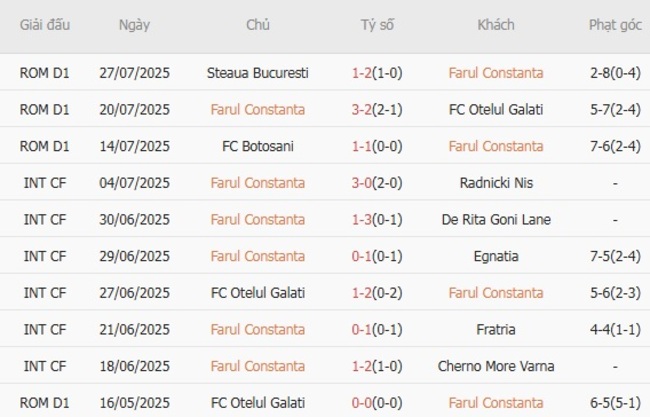The width and height of the screenshot is (650, 417).
Task: Open the FC Botosani team link
Action: (258, 146)
